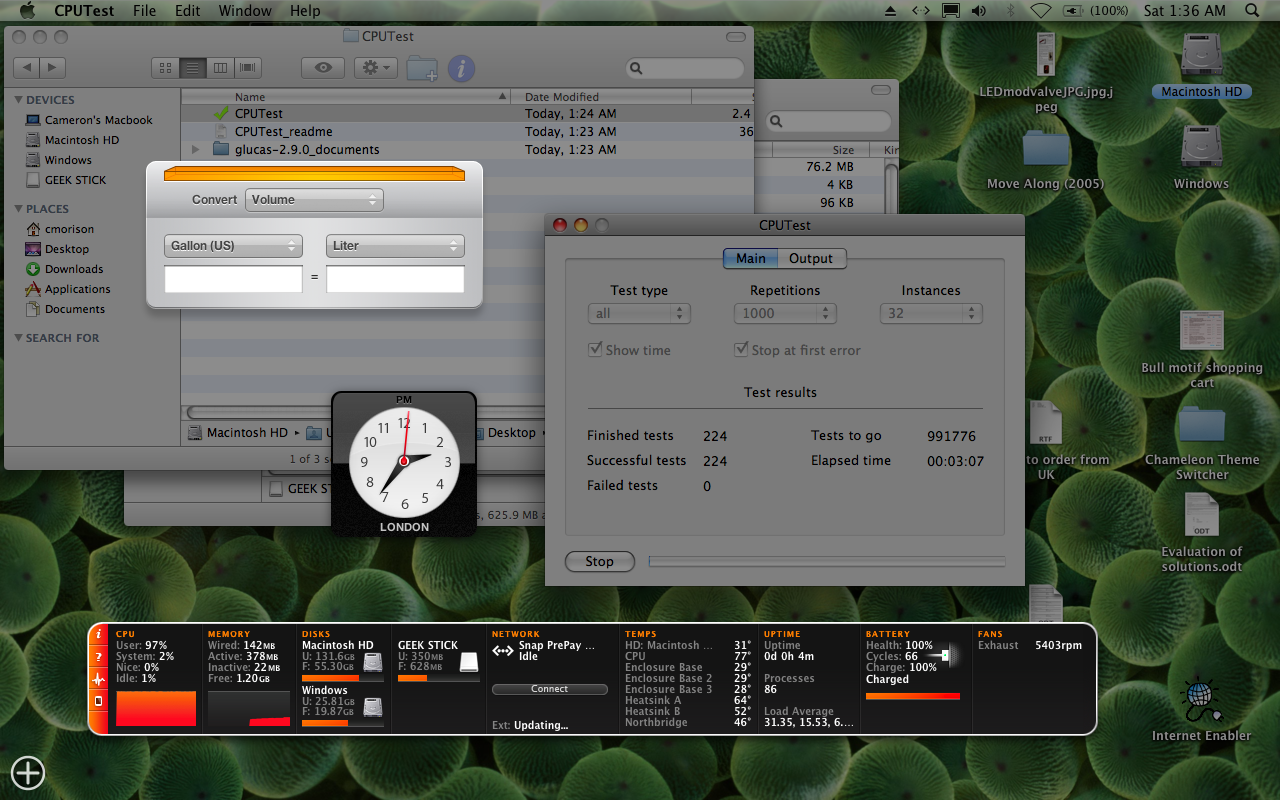The height and width of the screenshot is (800, 1280).
Task: Click the Date Modified column header
Action: tap(602, 97)
